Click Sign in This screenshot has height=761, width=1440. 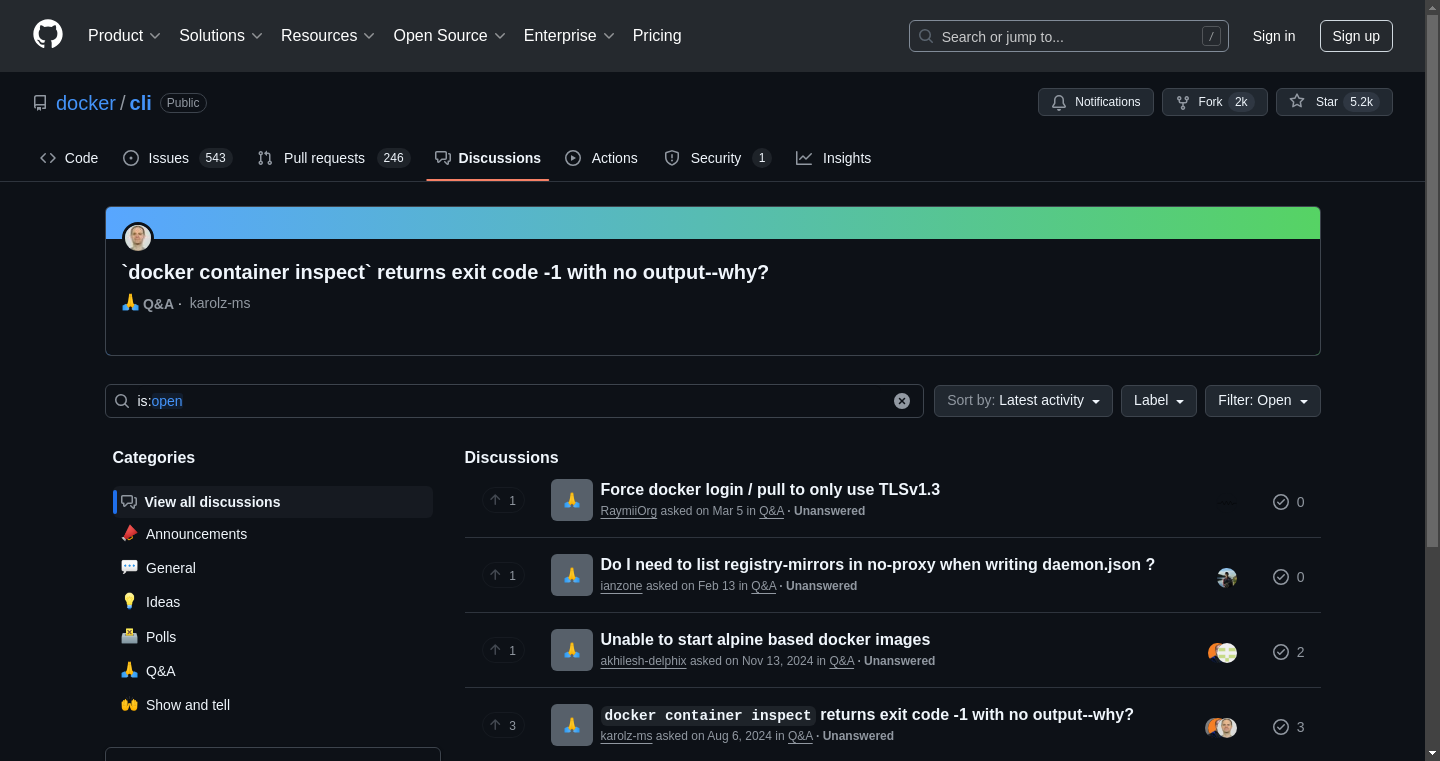(x=1274, y=36)
